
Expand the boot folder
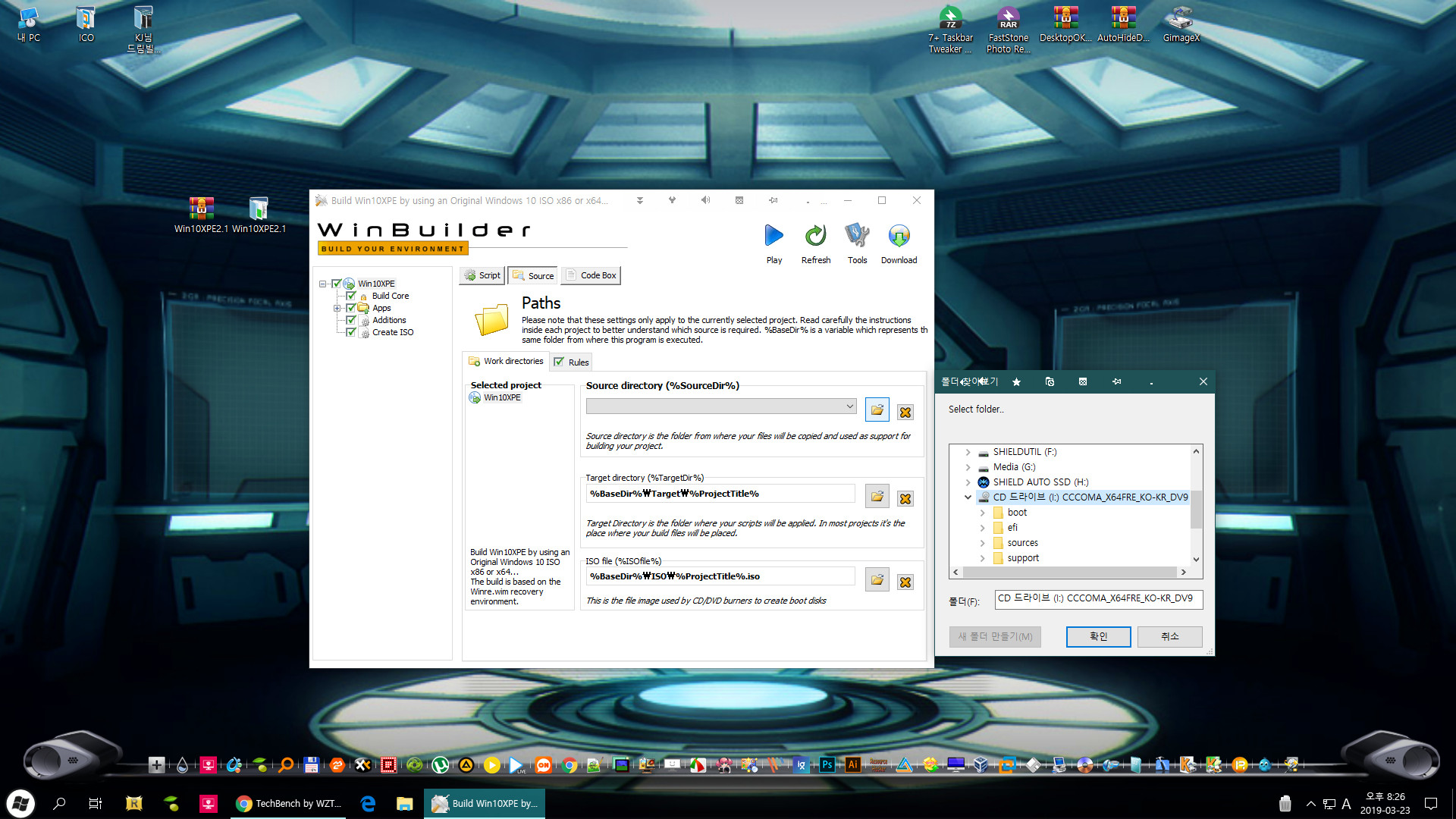[x=982, y=513]
